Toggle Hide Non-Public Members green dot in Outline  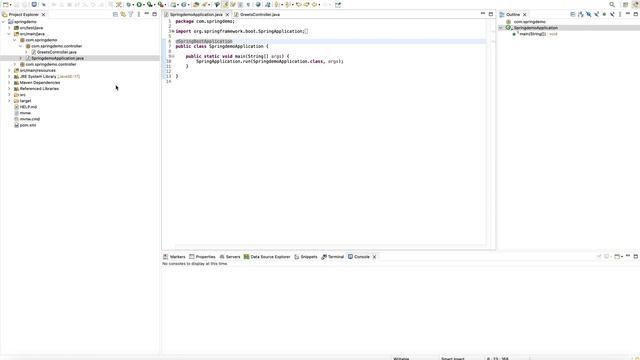point(604,14)
